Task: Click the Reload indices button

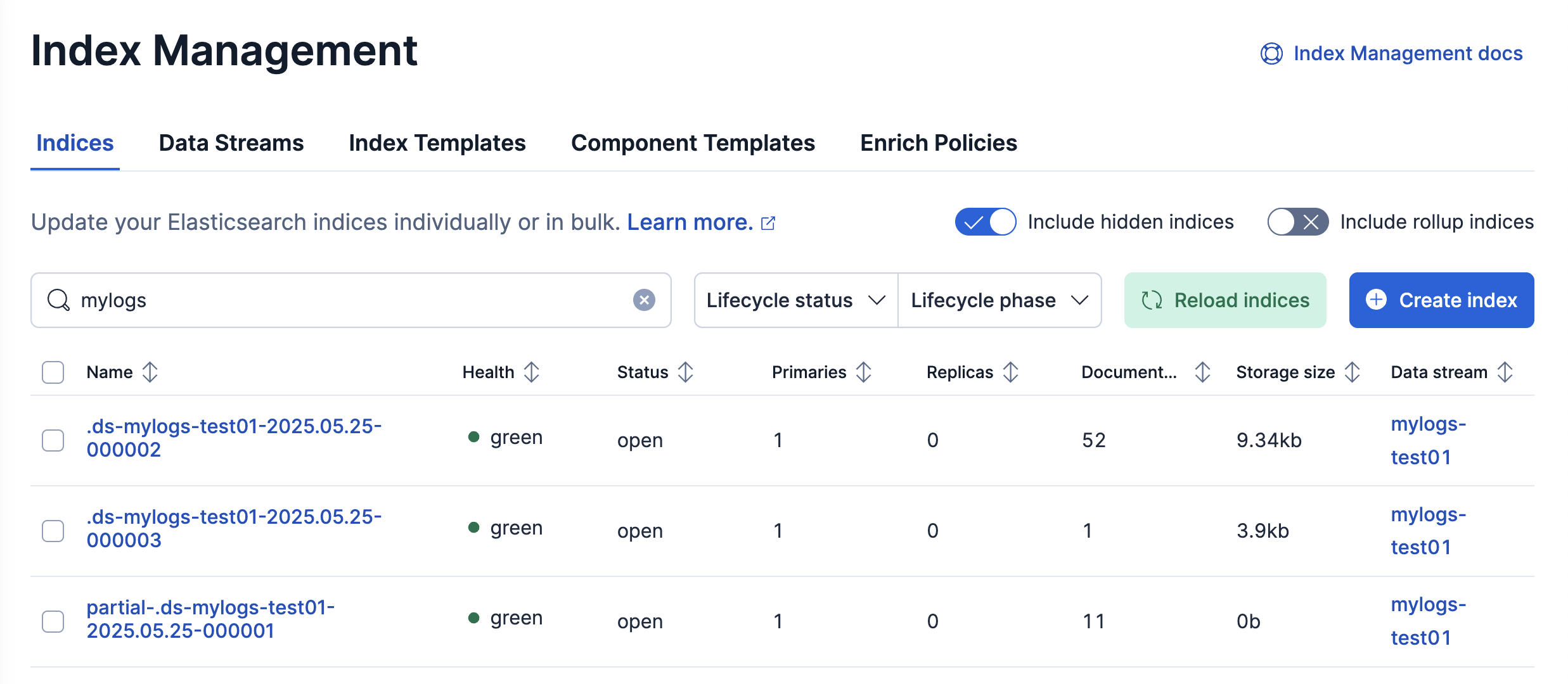Action: click(1224, 300)
